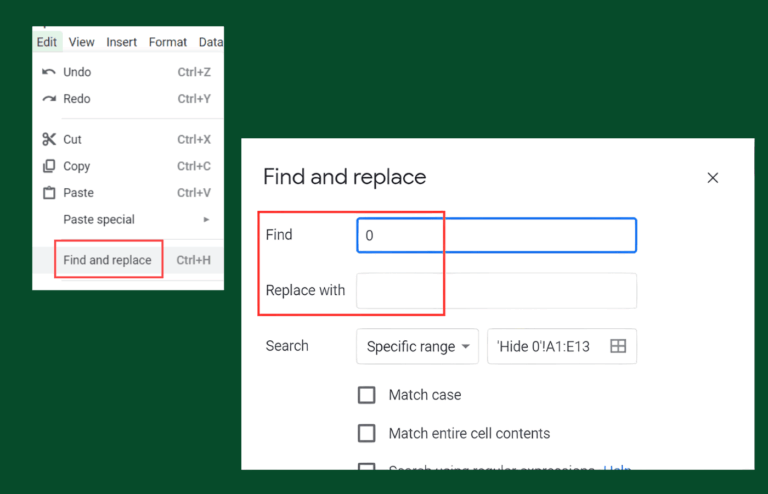Viewport: 768px width, 494px height.
Task: Click the Ctrl+V shortcut text
Action: click(x=194, y=192)
